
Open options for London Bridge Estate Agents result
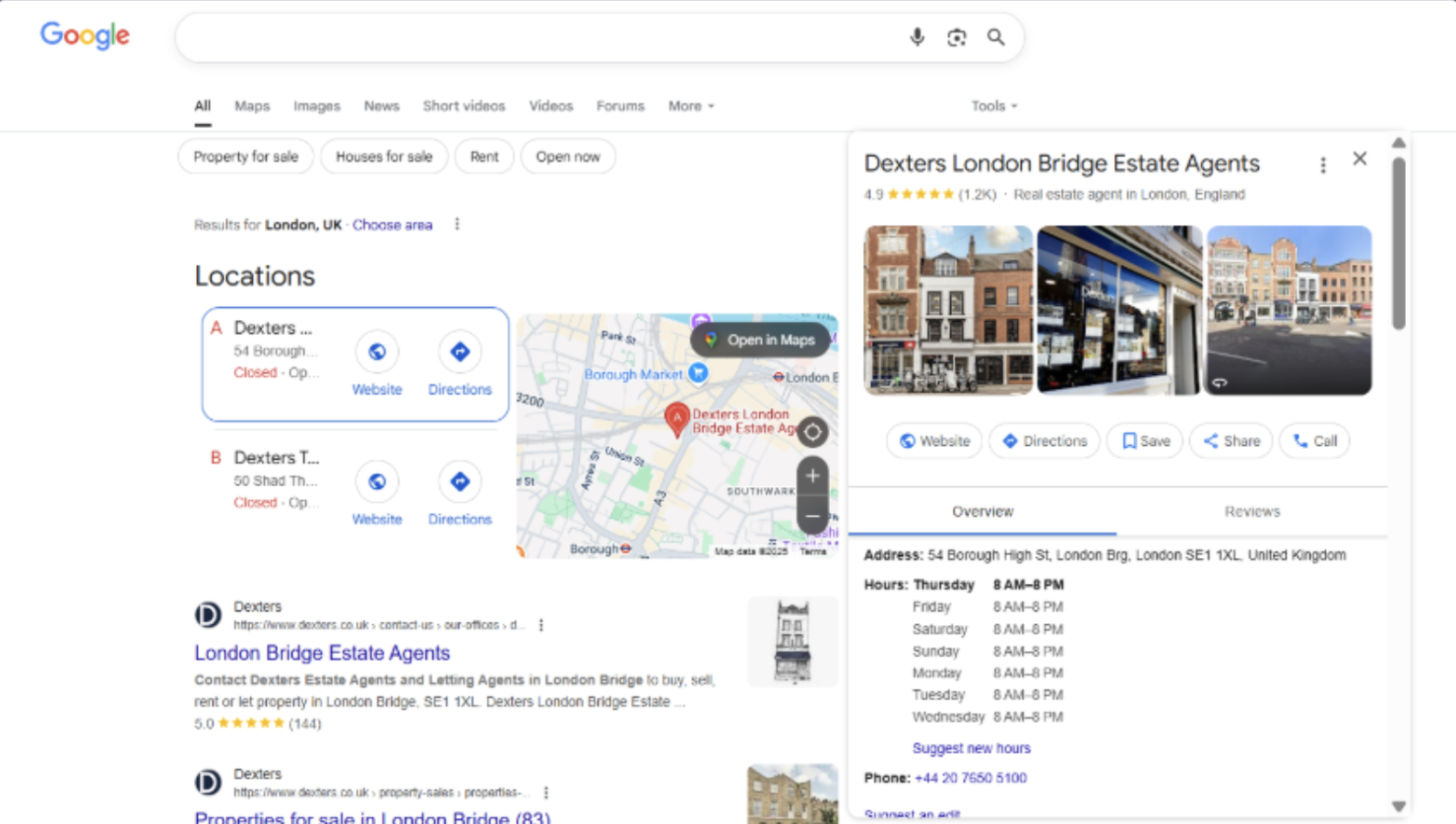541,625
